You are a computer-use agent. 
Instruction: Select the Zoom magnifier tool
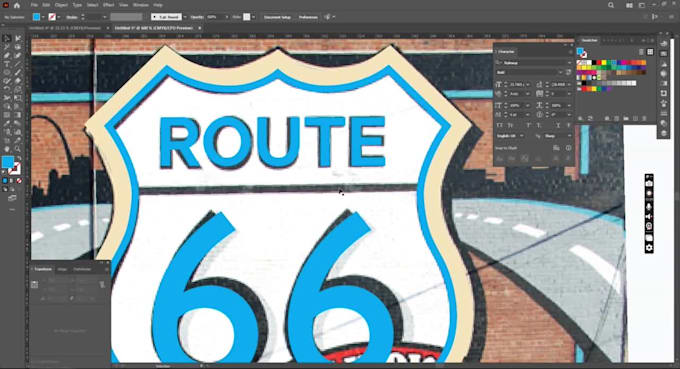coord(18,149)
